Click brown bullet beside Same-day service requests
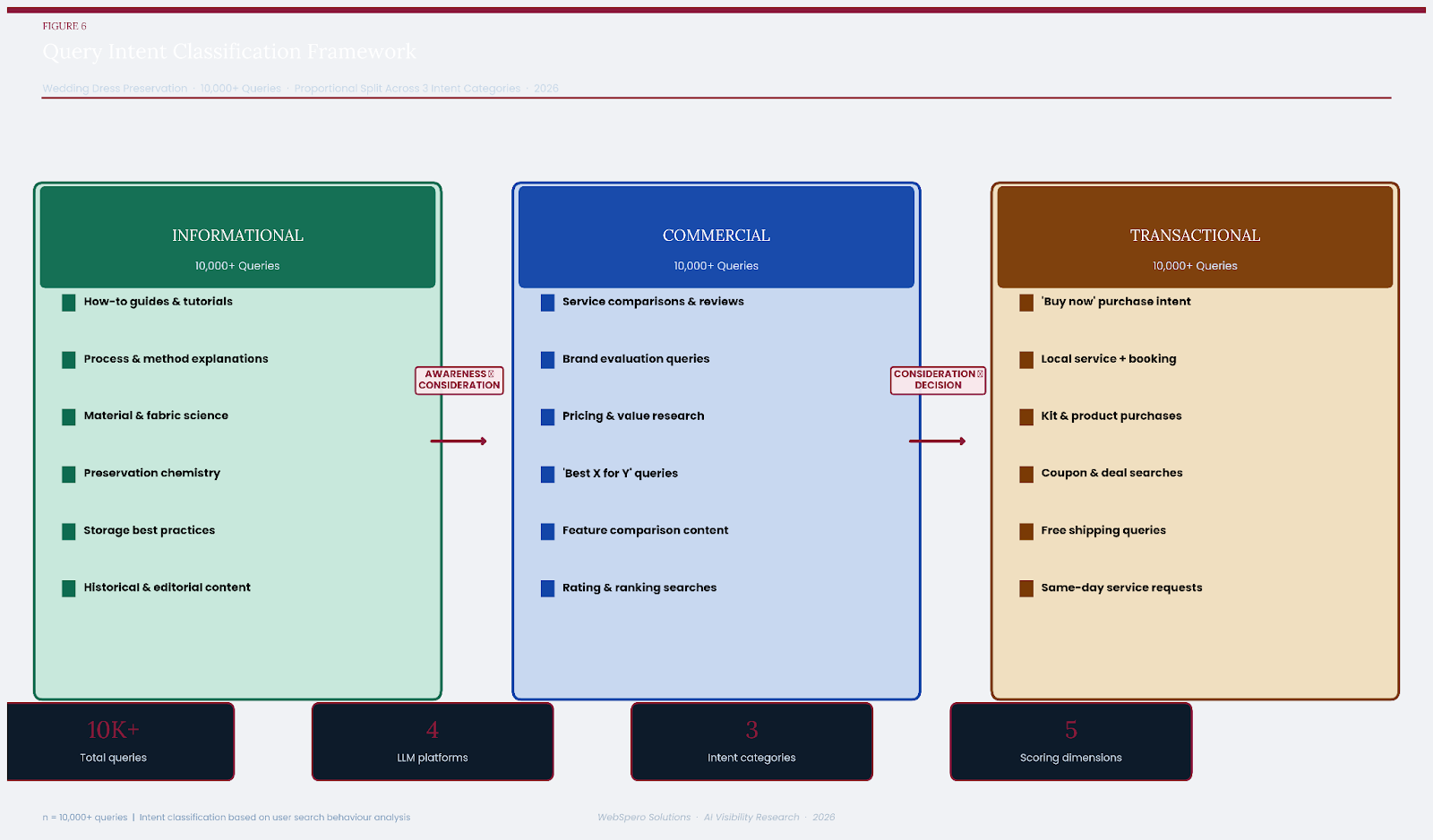 1026,589
